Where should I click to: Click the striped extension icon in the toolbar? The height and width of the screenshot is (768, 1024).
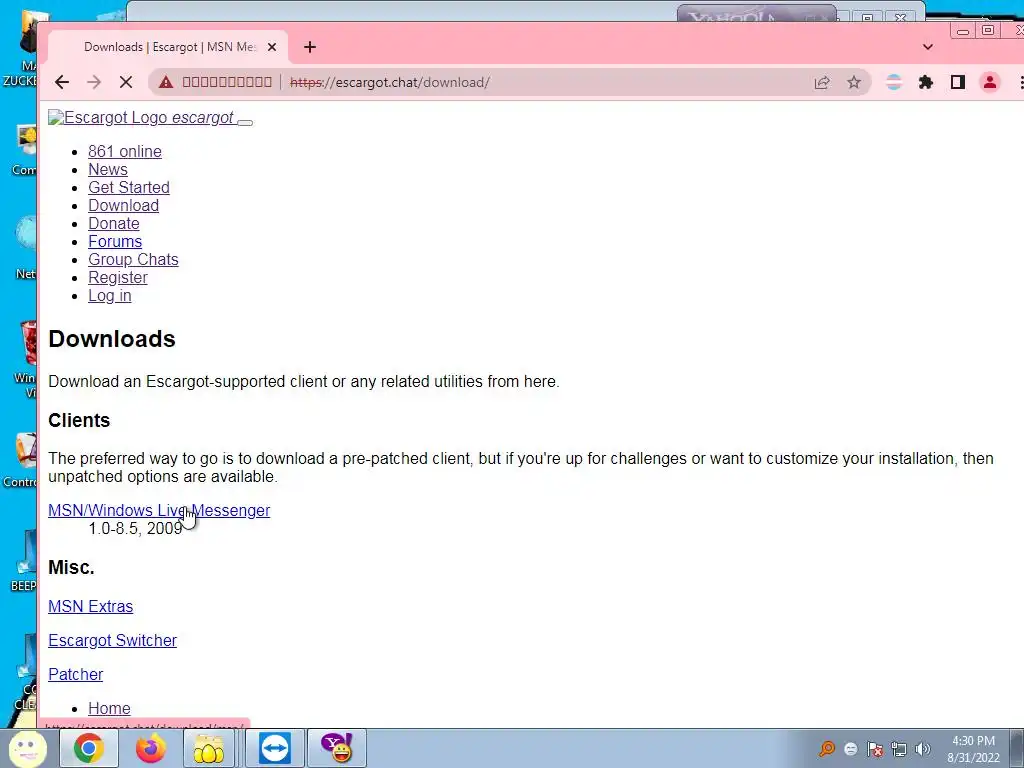point(893,82)
